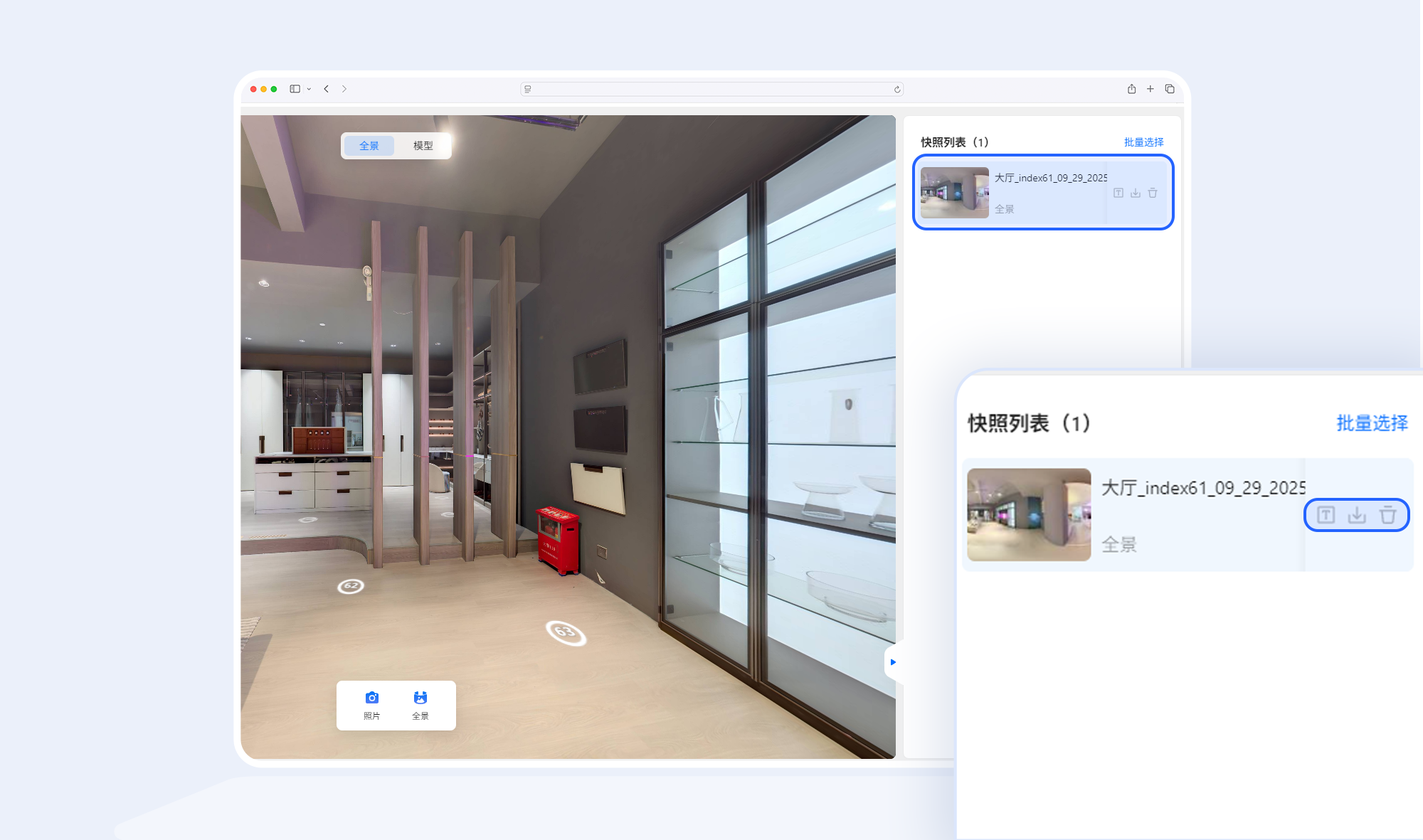The height and width of the screenshot is (840, 1423).
Task: Rename snapshot using enlarged T icon
Action: [1326, 515]
